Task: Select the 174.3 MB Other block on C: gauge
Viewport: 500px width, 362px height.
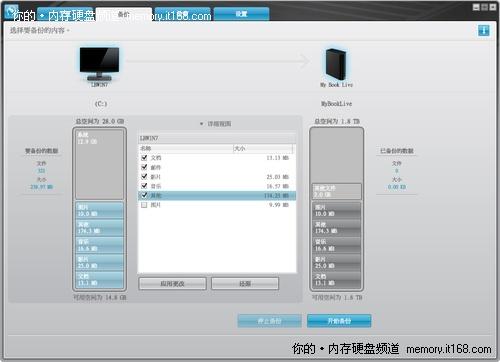Action: click(100, 227)
